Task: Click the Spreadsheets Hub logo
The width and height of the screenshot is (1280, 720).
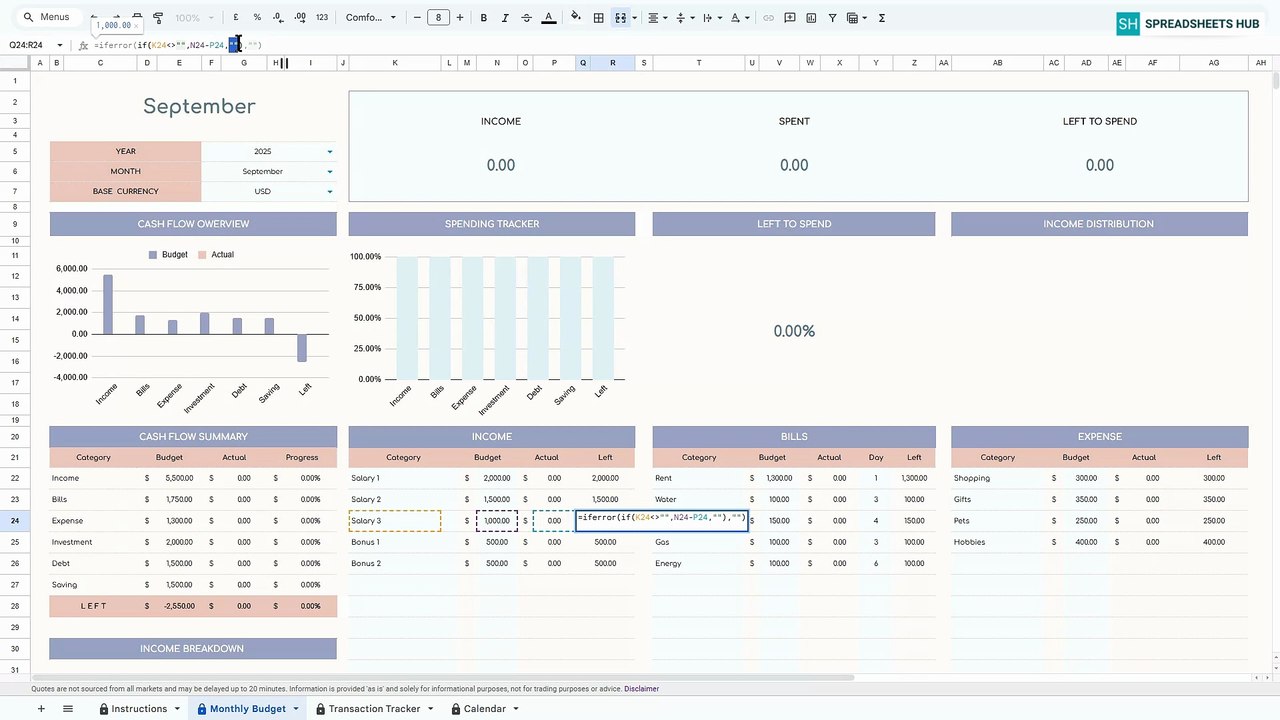Action: click(1189, 24)
